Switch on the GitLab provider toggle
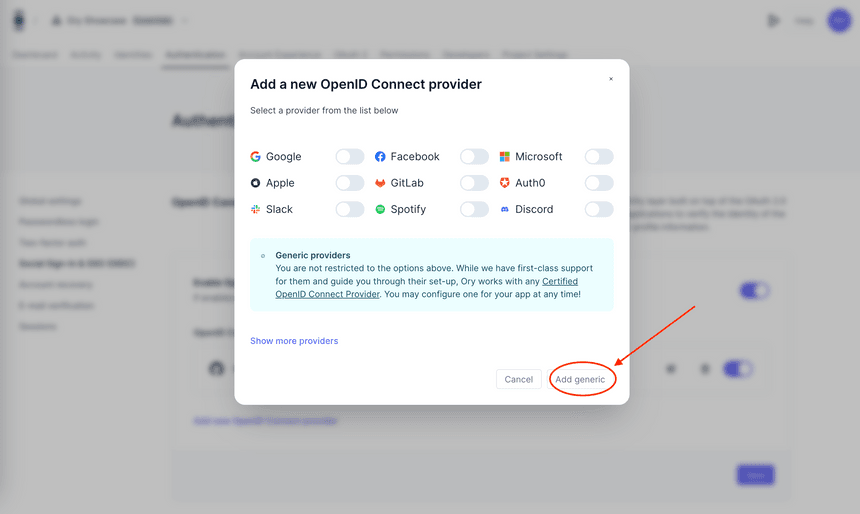This screenshot has width=860, height=514. click(474, 183)
